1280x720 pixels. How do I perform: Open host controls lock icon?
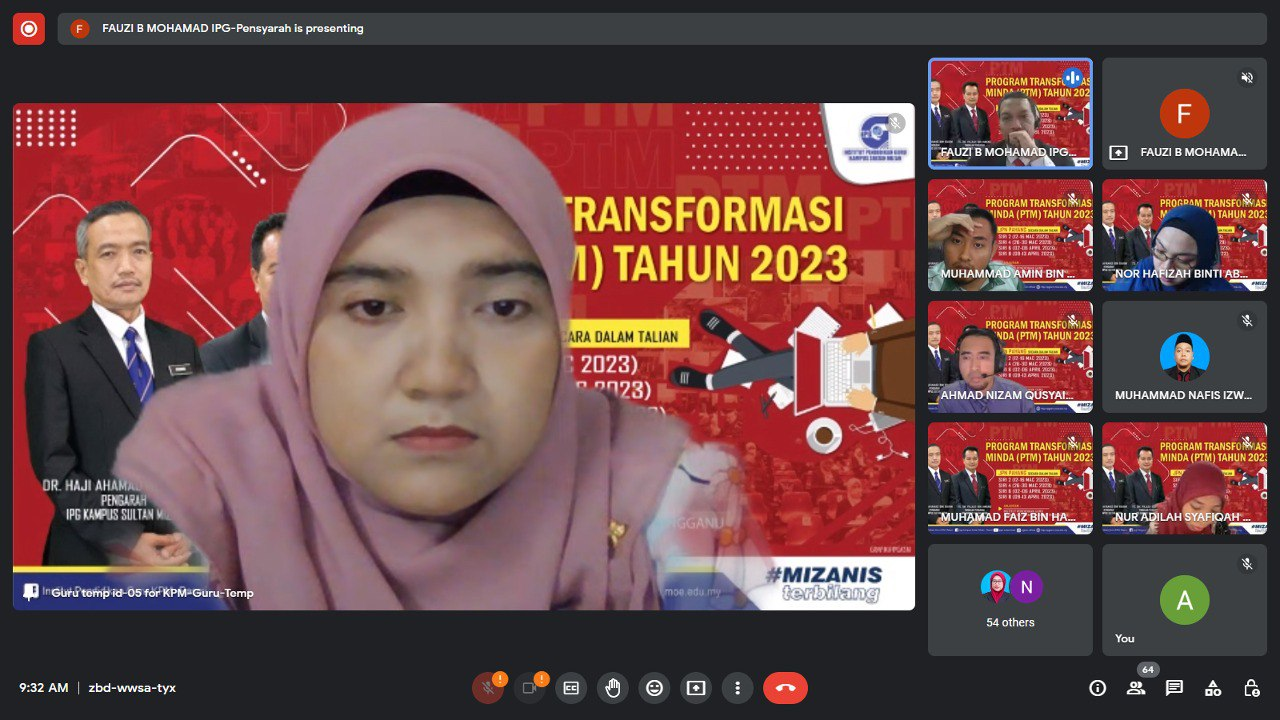pos(1251,688)
